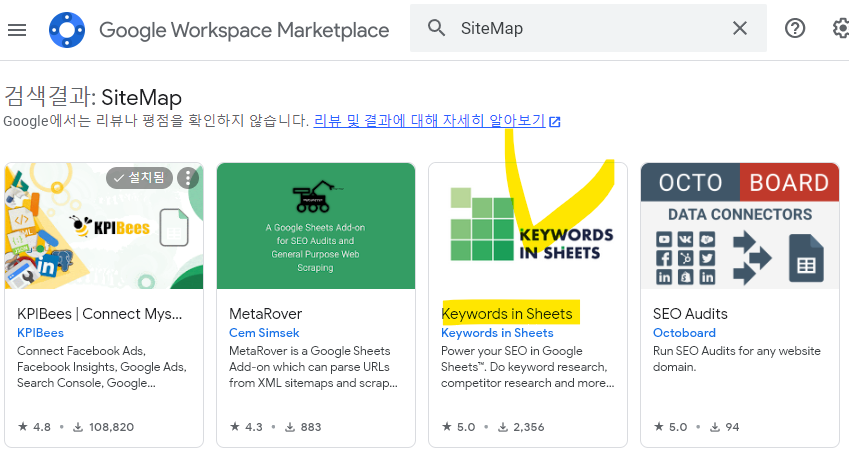The width and height of the screenshot is (849, 460).
Task: Open the Keywords in Sheets logo thumbnail
Action: (528, 226)
